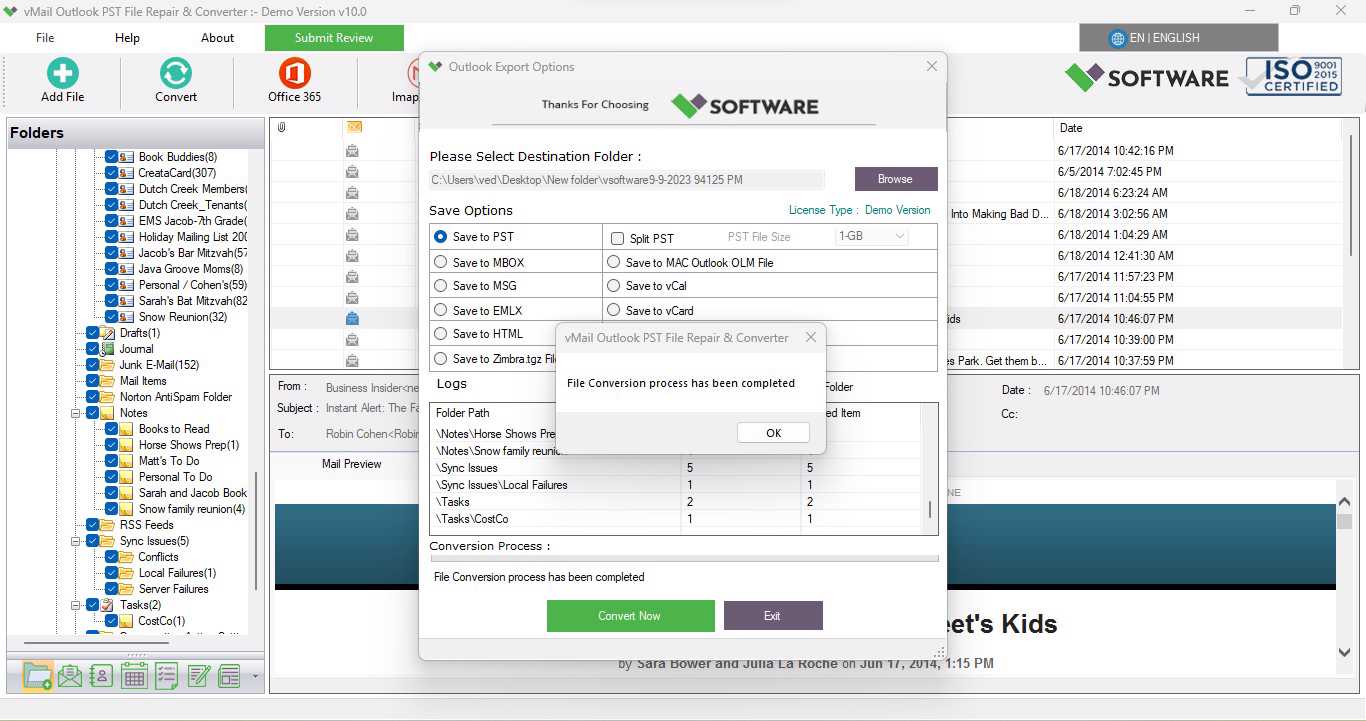Click the mail preview scroll down arrow

pyautogui.click(x=1345, y=653)
